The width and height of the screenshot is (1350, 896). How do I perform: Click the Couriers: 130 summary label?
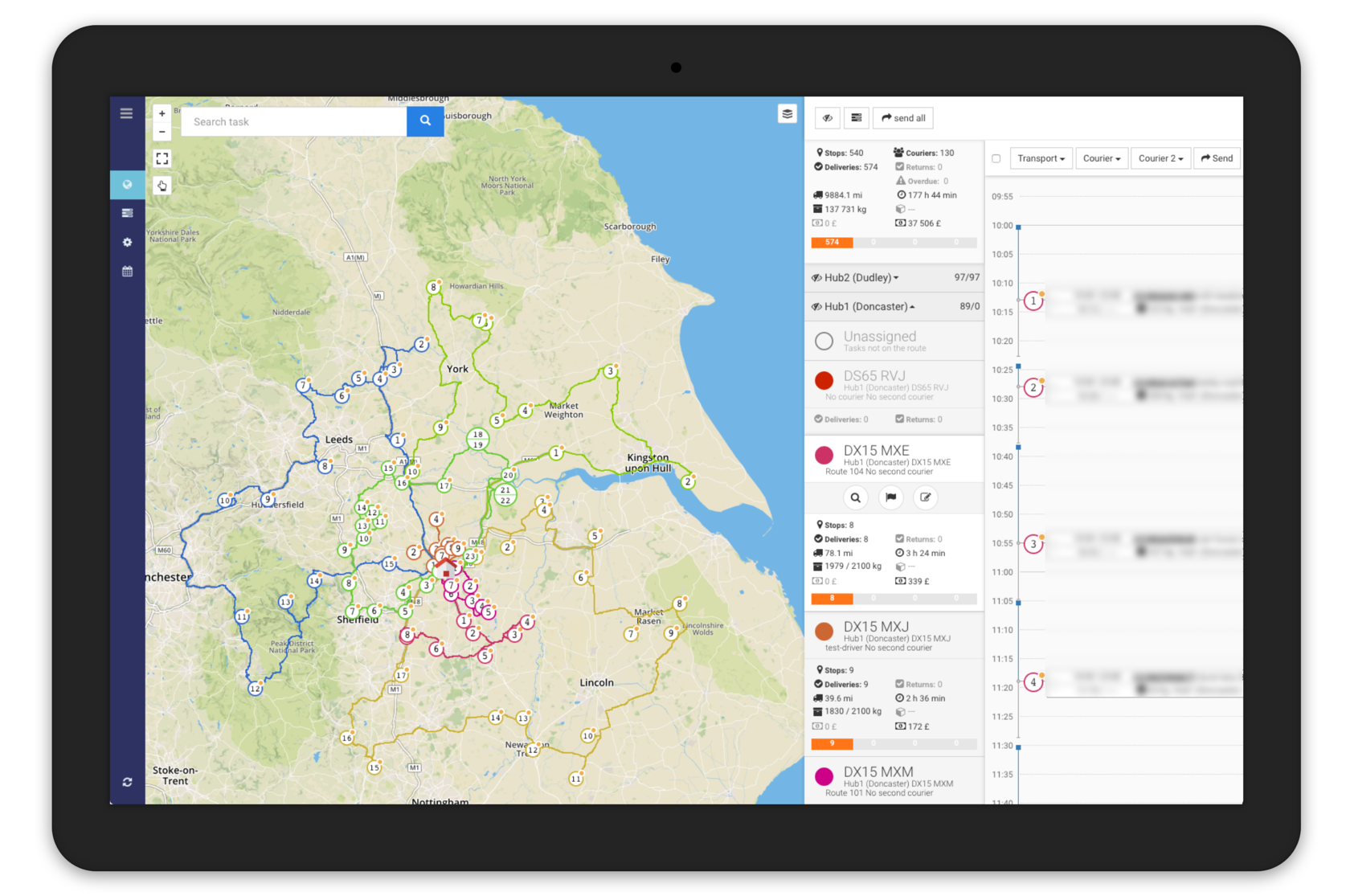(x=924, y=153)
